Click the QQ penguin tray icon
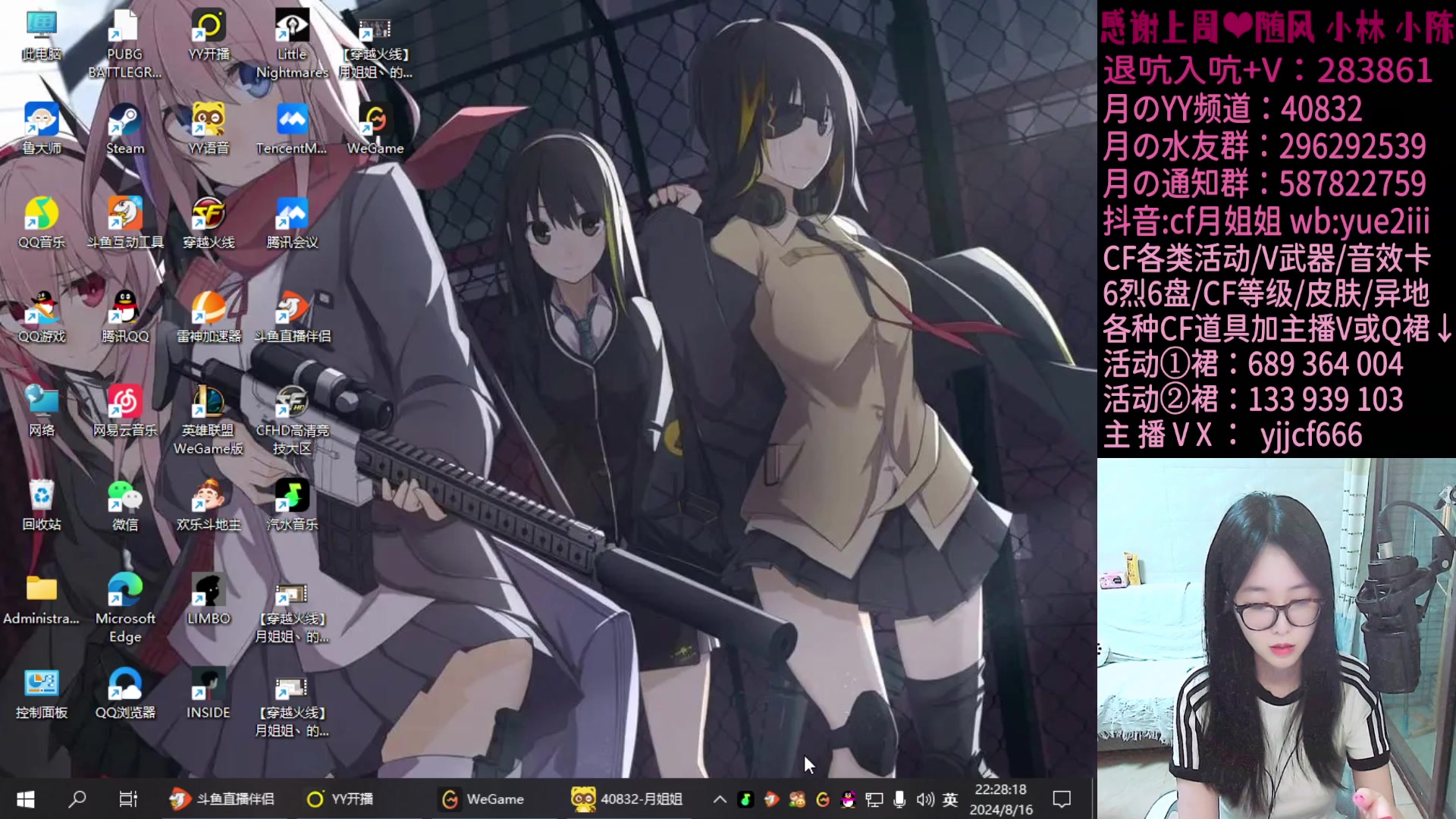Image resolution: width=1456 pixels, height=819 pixels. click(x=849, y=799)
